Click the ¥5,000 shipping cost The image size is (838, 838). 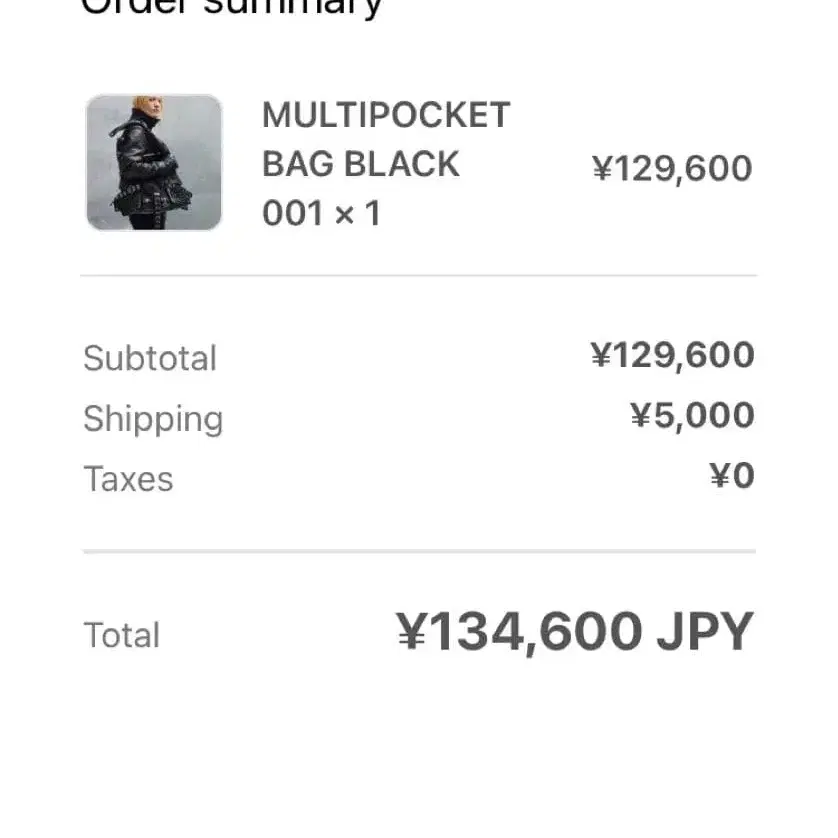click(x=692, y=415)
